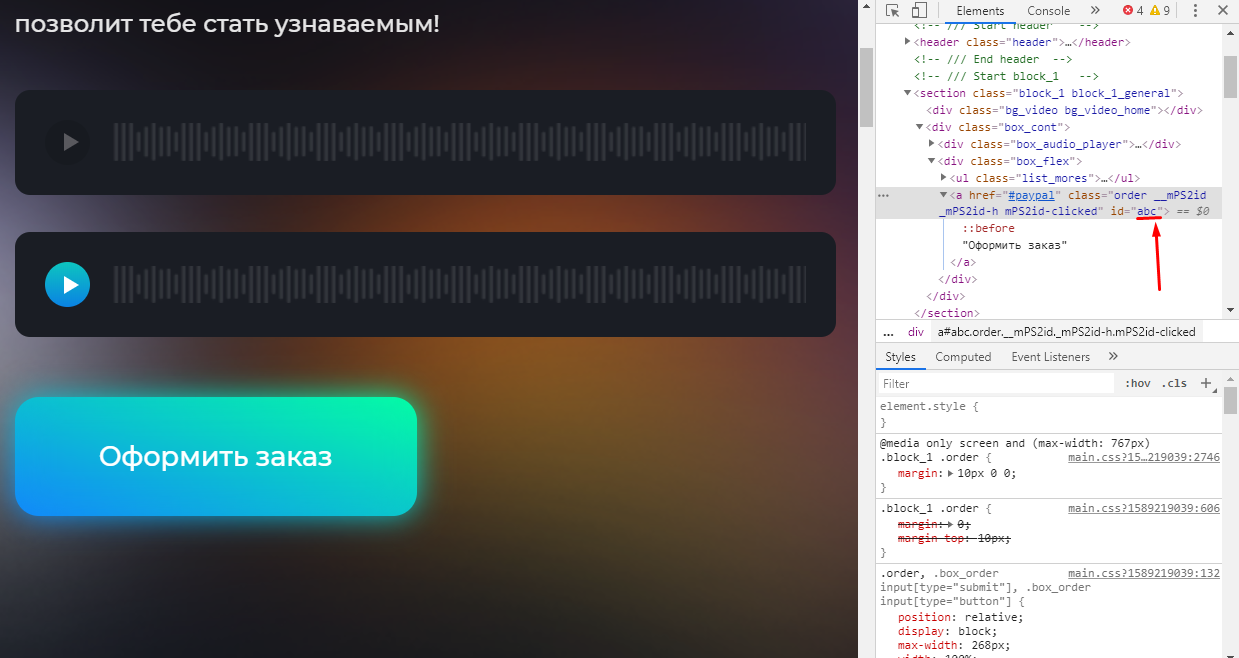
Task: Expand the list_mores ul node
Action: tap(943, 178)
